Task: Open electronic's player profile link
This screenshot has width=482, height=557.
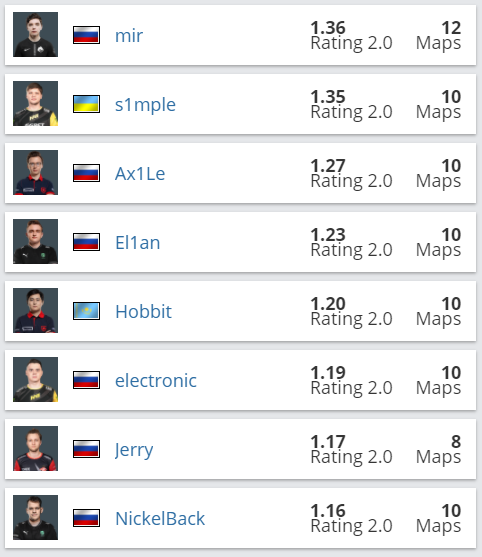Action: [x=156, y=380]
